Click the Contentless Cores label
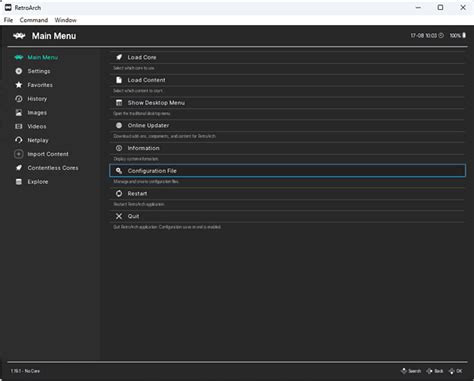Image resolution: width=474 pixels, height=381 pixels. [x=53, y=168]
